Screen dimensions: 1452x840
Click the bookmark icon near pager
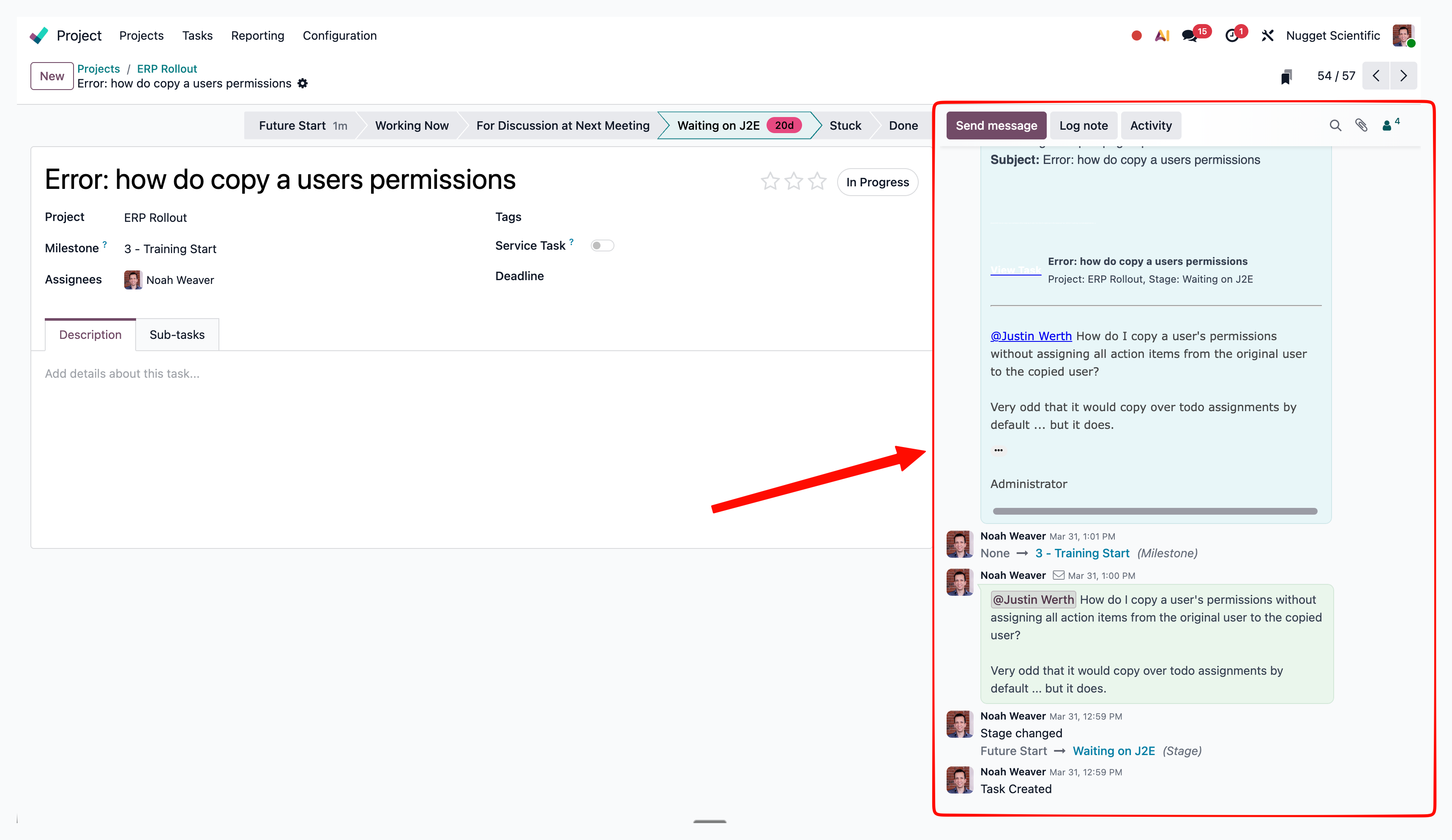click(x=1286, y=76)
